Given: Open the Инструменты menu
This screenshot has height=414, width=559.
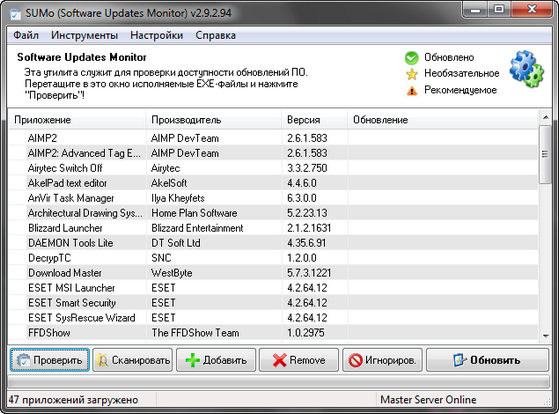Looking at the screenshot, I should point(84,35).
